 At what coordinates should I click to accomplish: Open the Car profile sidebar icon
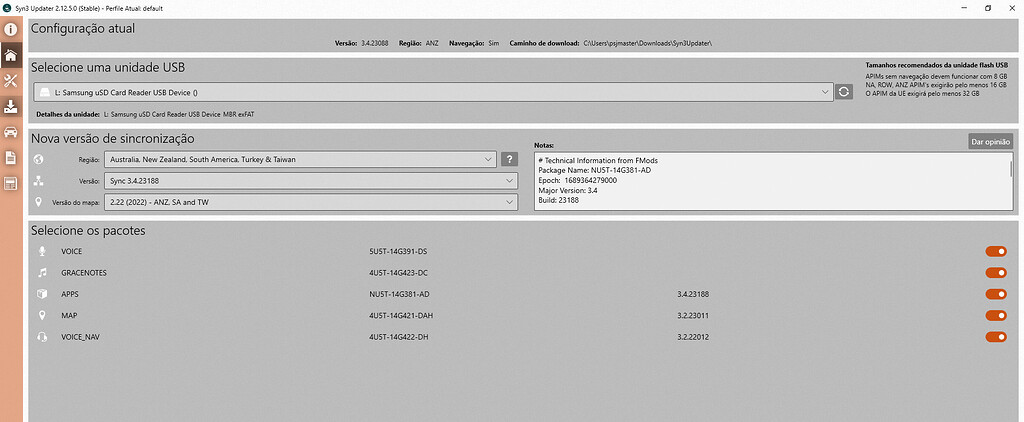point(10,133)
